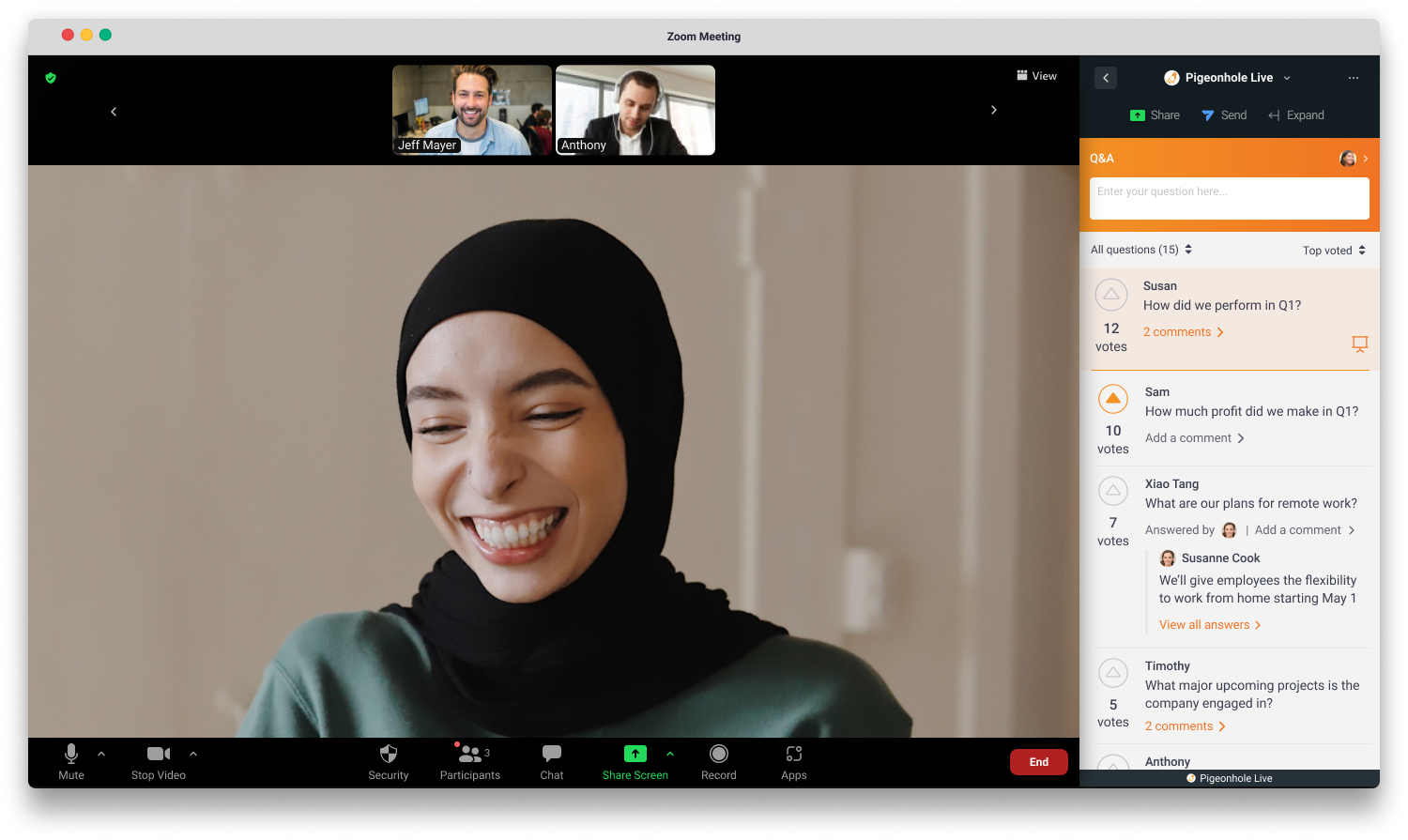Open the Participants list

tap(470, 761)
